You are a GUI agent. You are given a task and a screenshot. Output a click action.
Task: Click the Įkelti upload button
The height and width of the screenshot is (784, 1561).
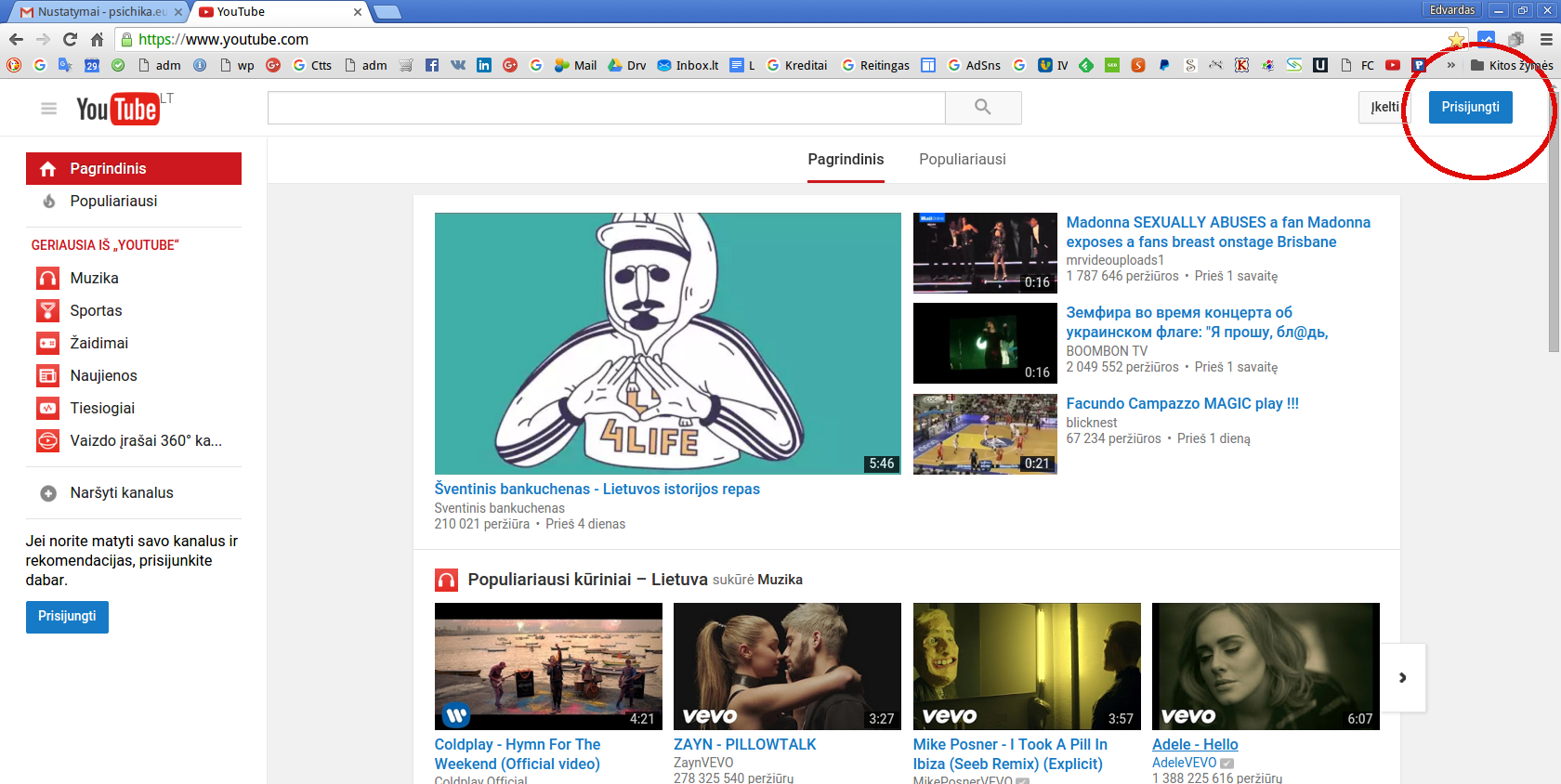pos(1384,107)
